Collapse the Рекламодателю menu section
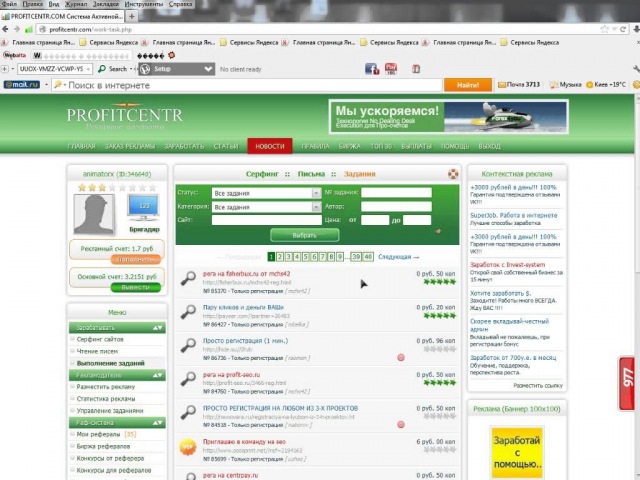The width and height of the screenshot is (640, 480). point(158,375)
